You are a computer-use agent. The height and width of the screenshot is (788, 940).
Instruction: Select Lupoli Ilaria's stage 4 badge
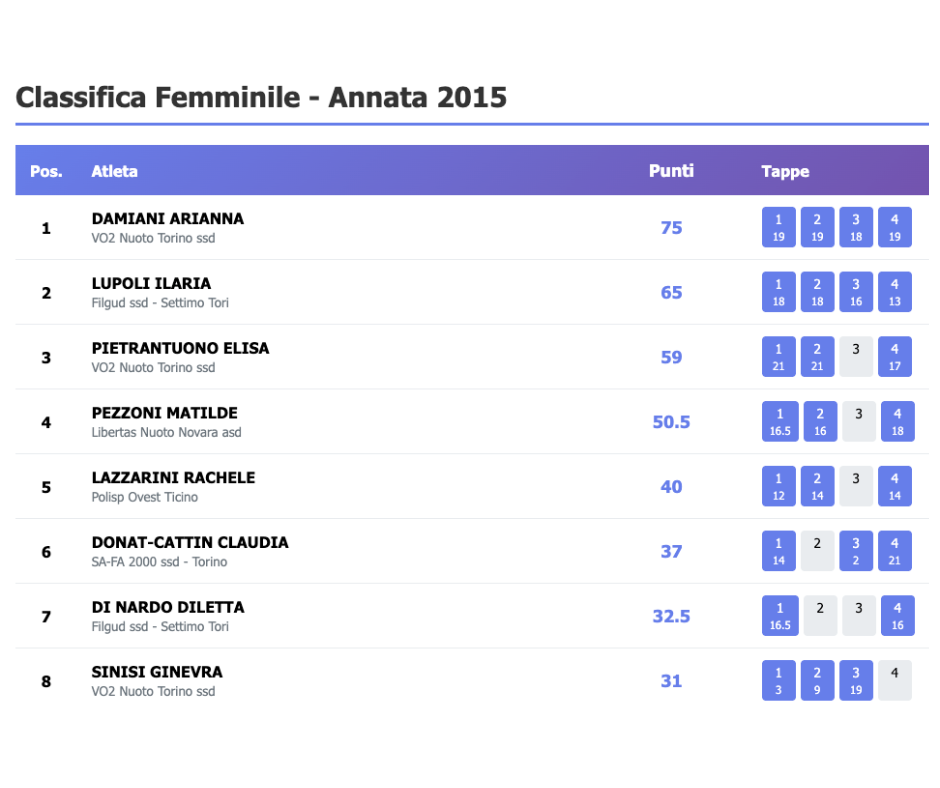(894, 292)
